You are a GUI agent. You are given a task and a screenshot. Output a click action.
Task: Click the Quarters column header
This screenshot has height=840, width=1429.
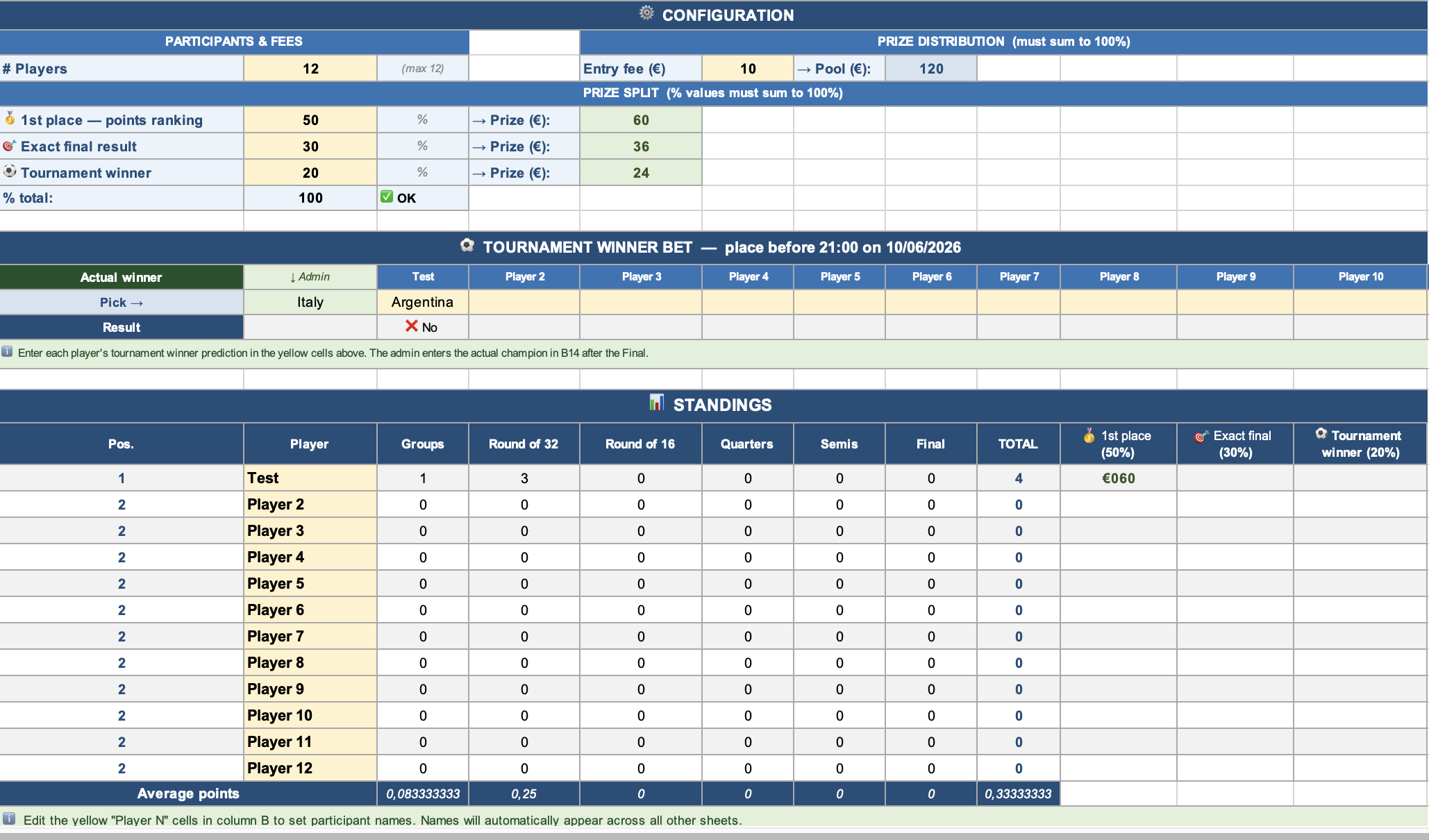point(748,444)
